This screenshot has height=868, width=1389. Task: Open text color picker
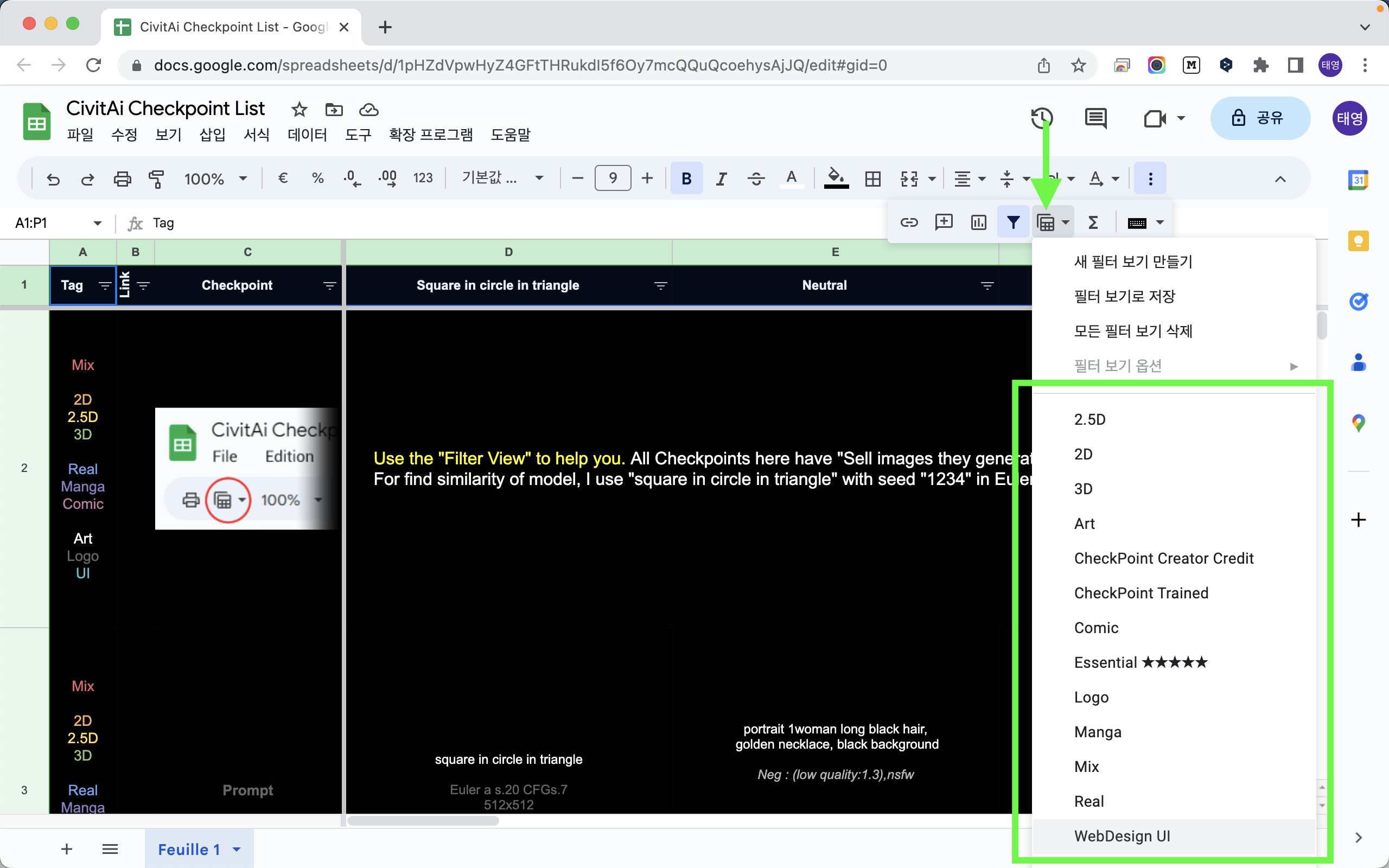tap(792, 178)
